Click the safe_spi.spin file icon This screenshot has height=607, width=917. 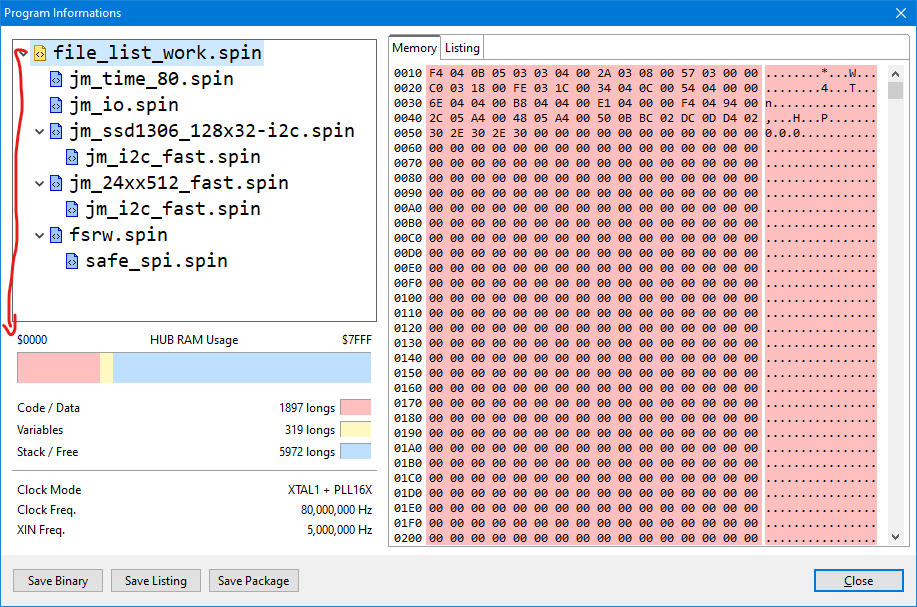pyautogui.click(x=72, y=261)
